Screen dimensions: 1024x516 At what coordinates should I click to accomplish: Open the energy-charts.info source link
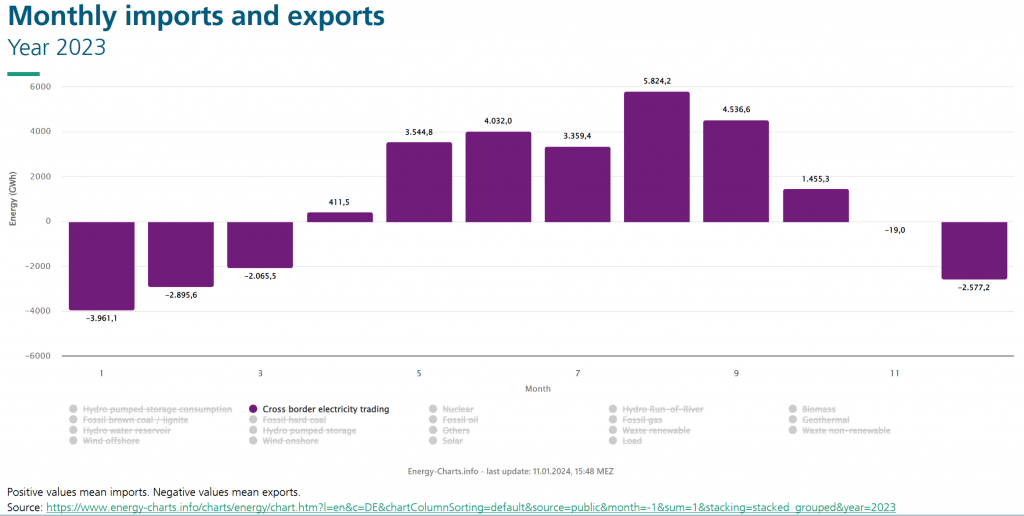pyautogui.click(x=471, y=507)
